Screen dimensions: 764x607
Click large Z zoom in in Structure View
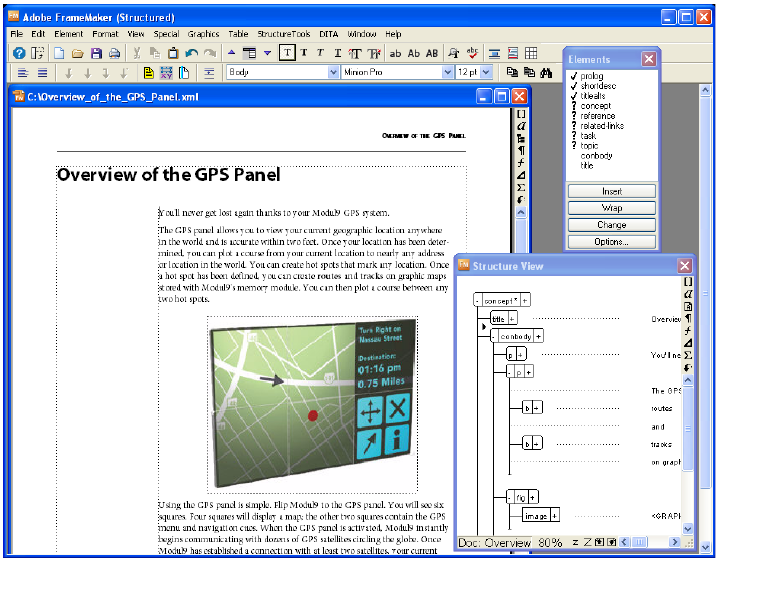click(x=587, y=542)
